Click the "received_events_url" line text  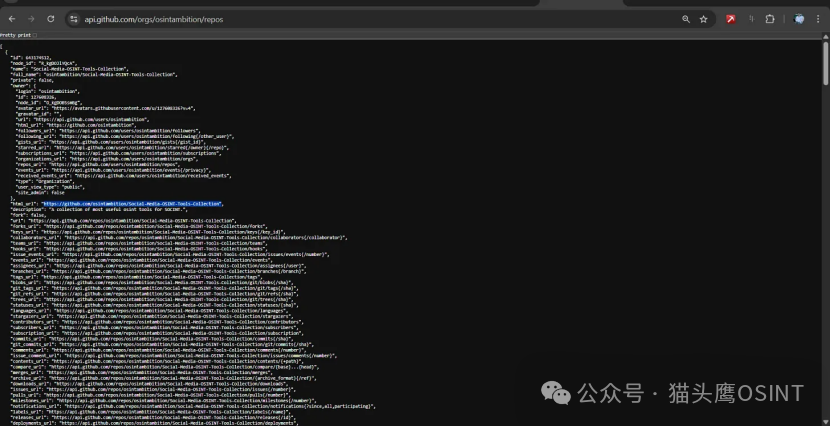(124, 176)
